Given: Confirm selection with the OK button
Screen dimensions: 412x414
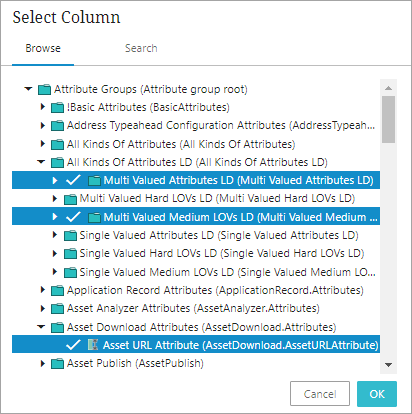Looking at the screenshot, I should (377, 394).
